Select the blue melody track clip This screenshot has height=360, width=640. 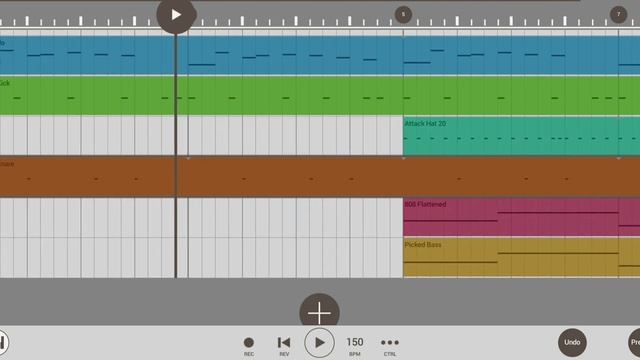tap(320, 56)
